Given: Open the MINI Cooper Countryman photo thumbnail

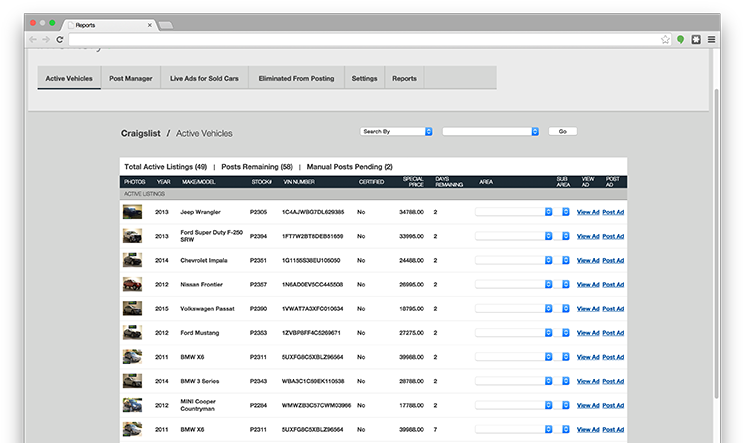Looking at the screenshot, I should (132, 405).
